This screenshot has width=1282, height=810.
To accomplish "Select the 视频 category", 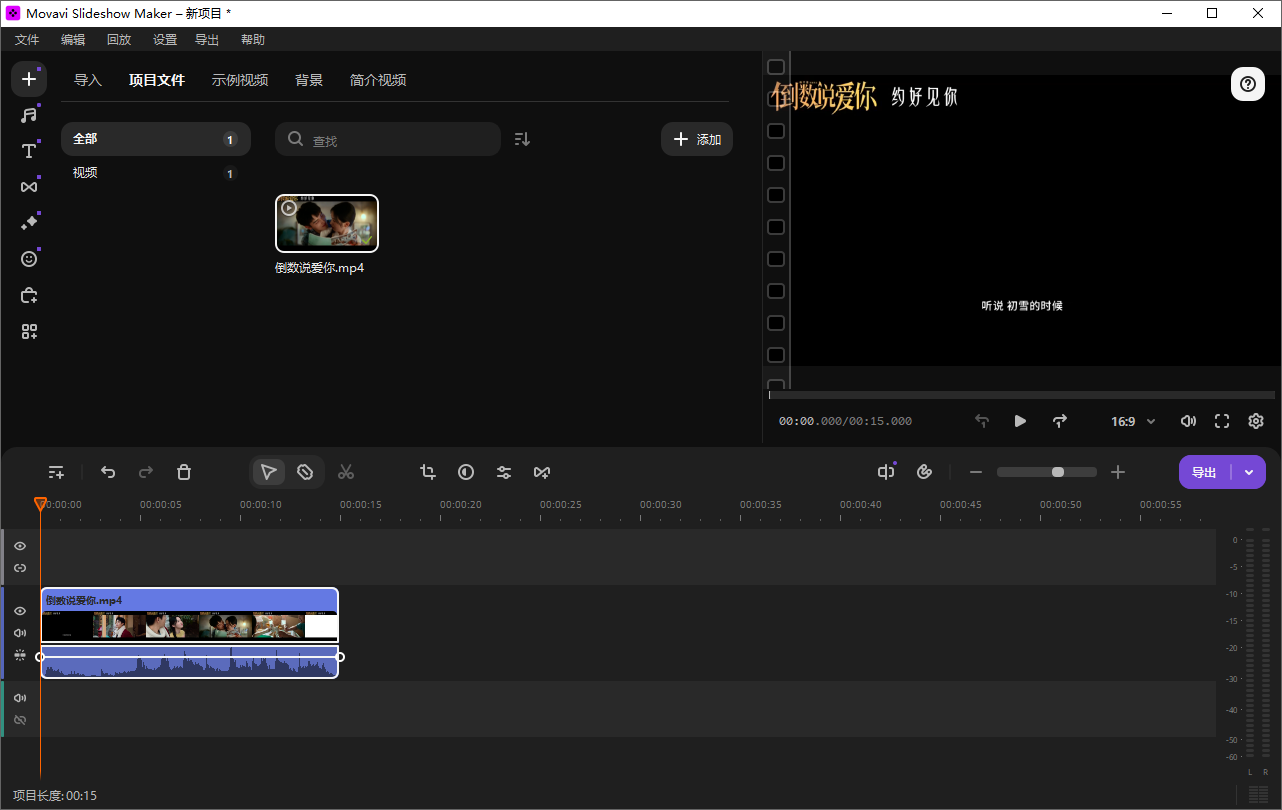I will point(156,173).
